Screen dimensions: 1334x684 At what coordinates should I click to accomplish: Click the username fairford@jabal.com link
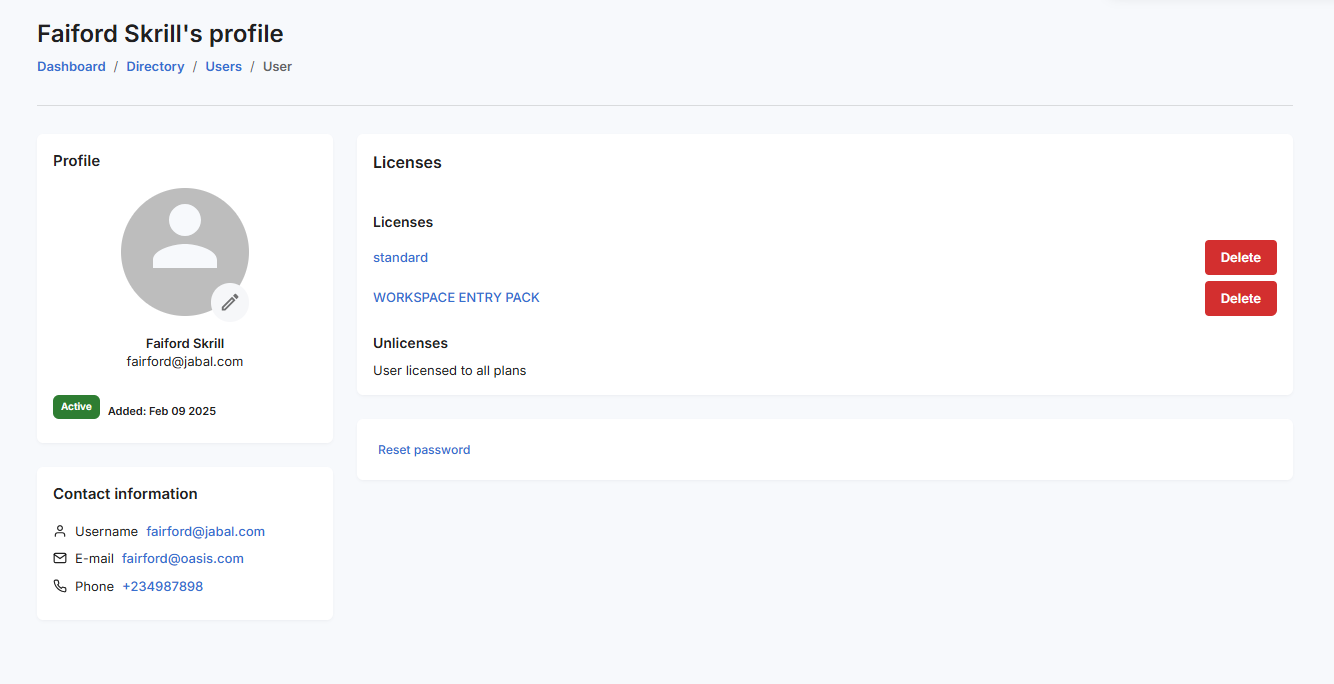[205, 531]
